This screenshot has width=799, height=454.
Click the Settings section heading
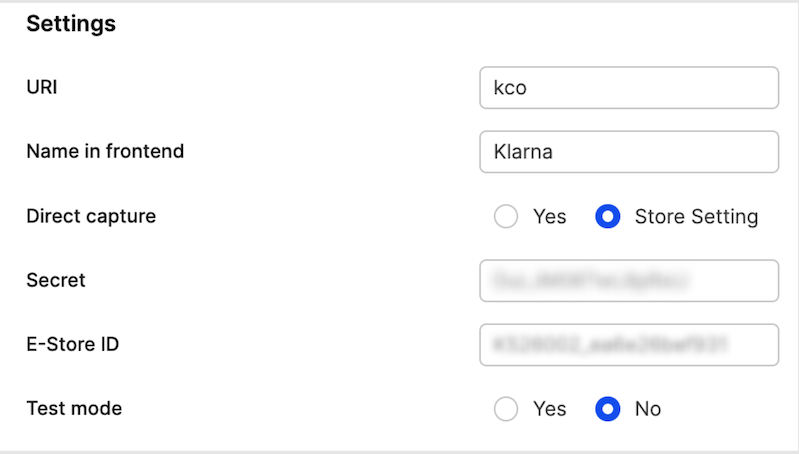point(71,24)
